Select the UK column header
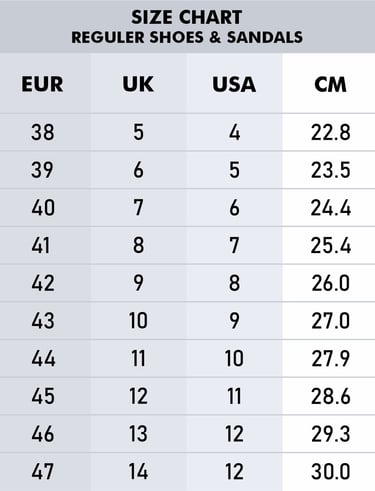Image resolution: width=375 pixels, height=491 pixels. (138, 84)
